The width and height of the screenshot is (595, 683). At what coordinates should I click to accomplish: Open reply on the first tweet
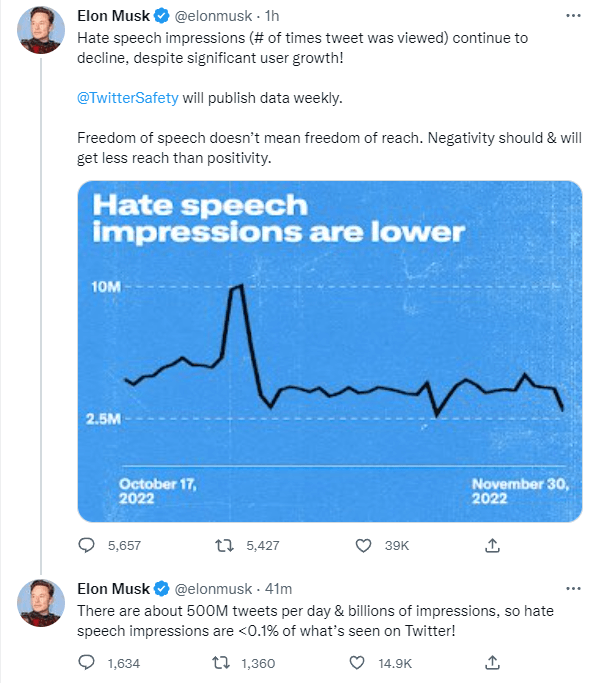[86, 545]
